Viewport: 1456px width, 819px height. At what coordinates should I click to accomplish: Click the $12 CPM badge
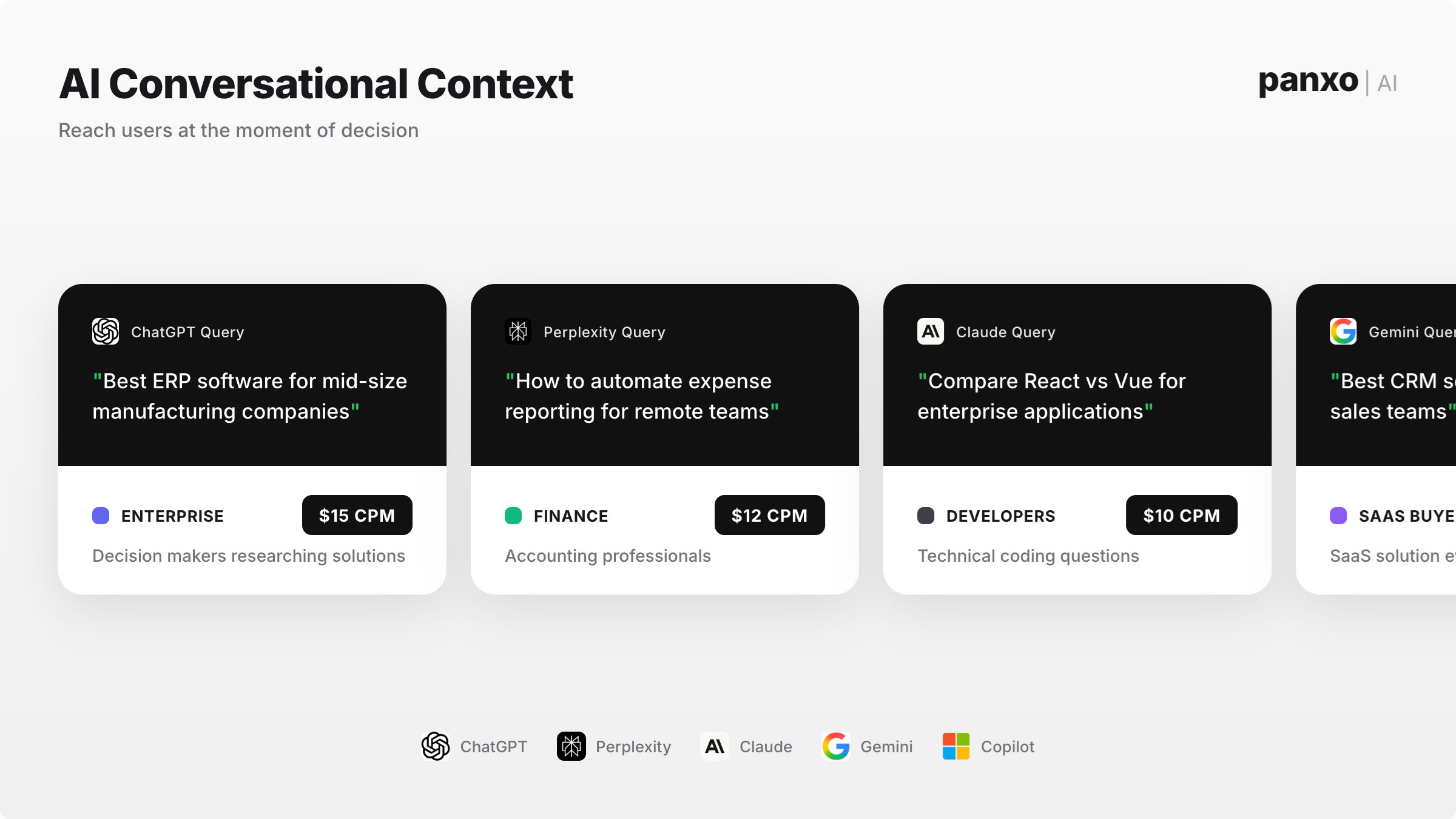769,515
